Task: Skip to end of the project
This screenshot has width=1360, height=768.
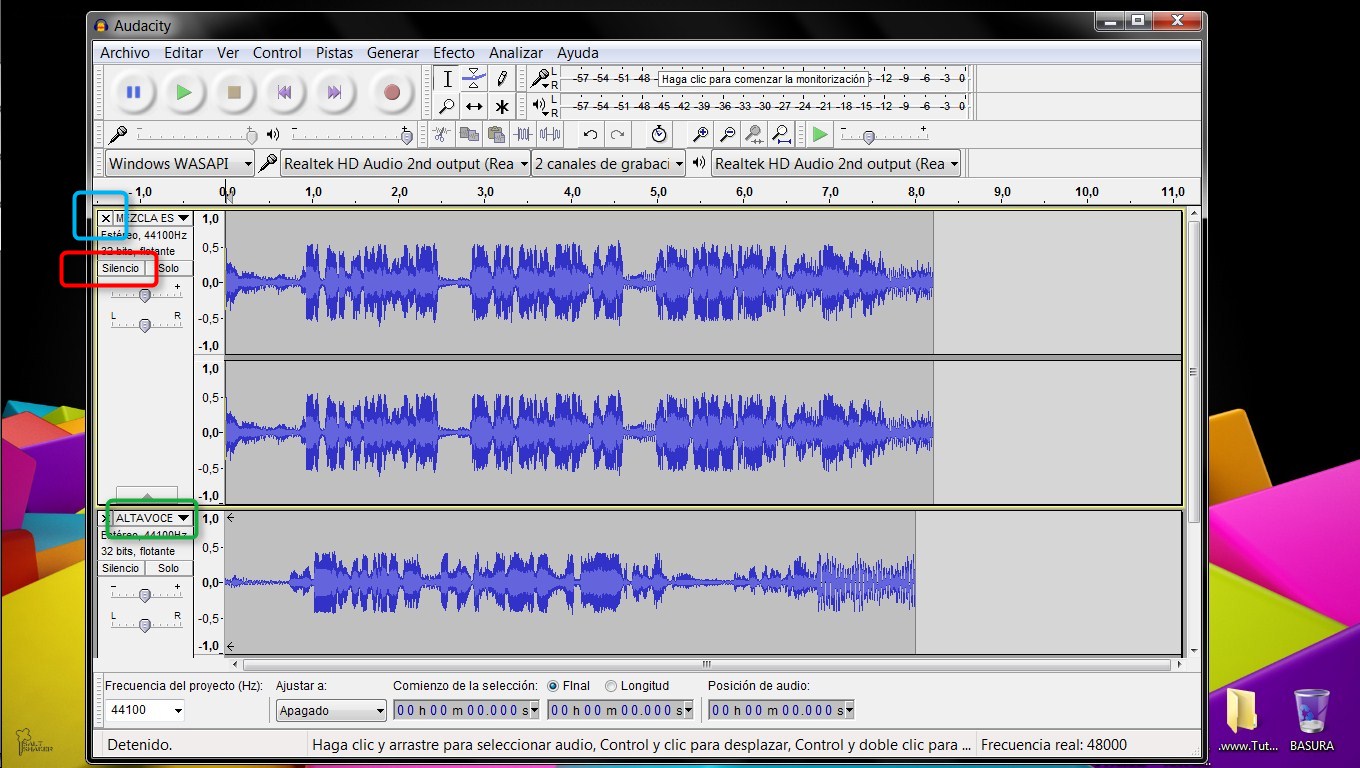Action: pyautogui.click(x=335, y=92)
